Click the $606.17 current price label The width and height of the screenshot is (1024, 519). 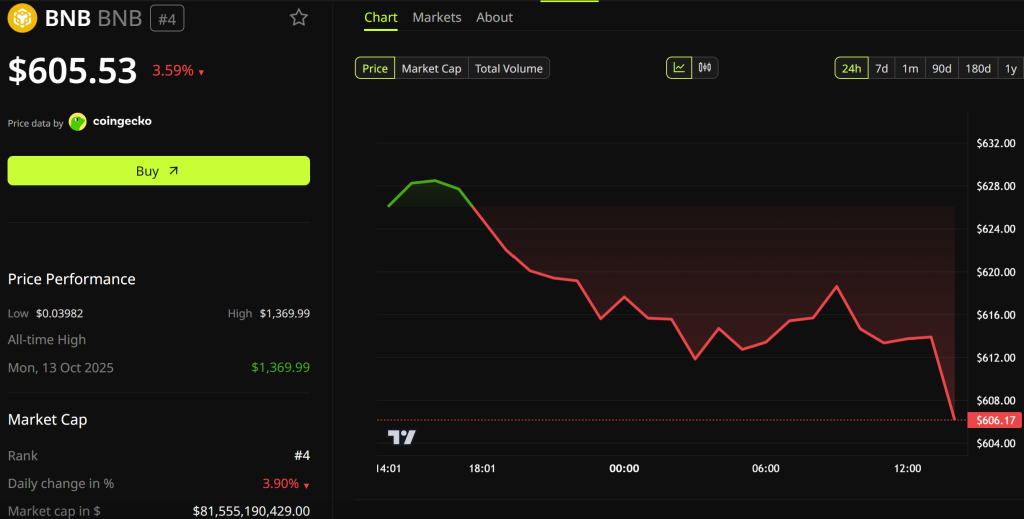coord(995,420)
